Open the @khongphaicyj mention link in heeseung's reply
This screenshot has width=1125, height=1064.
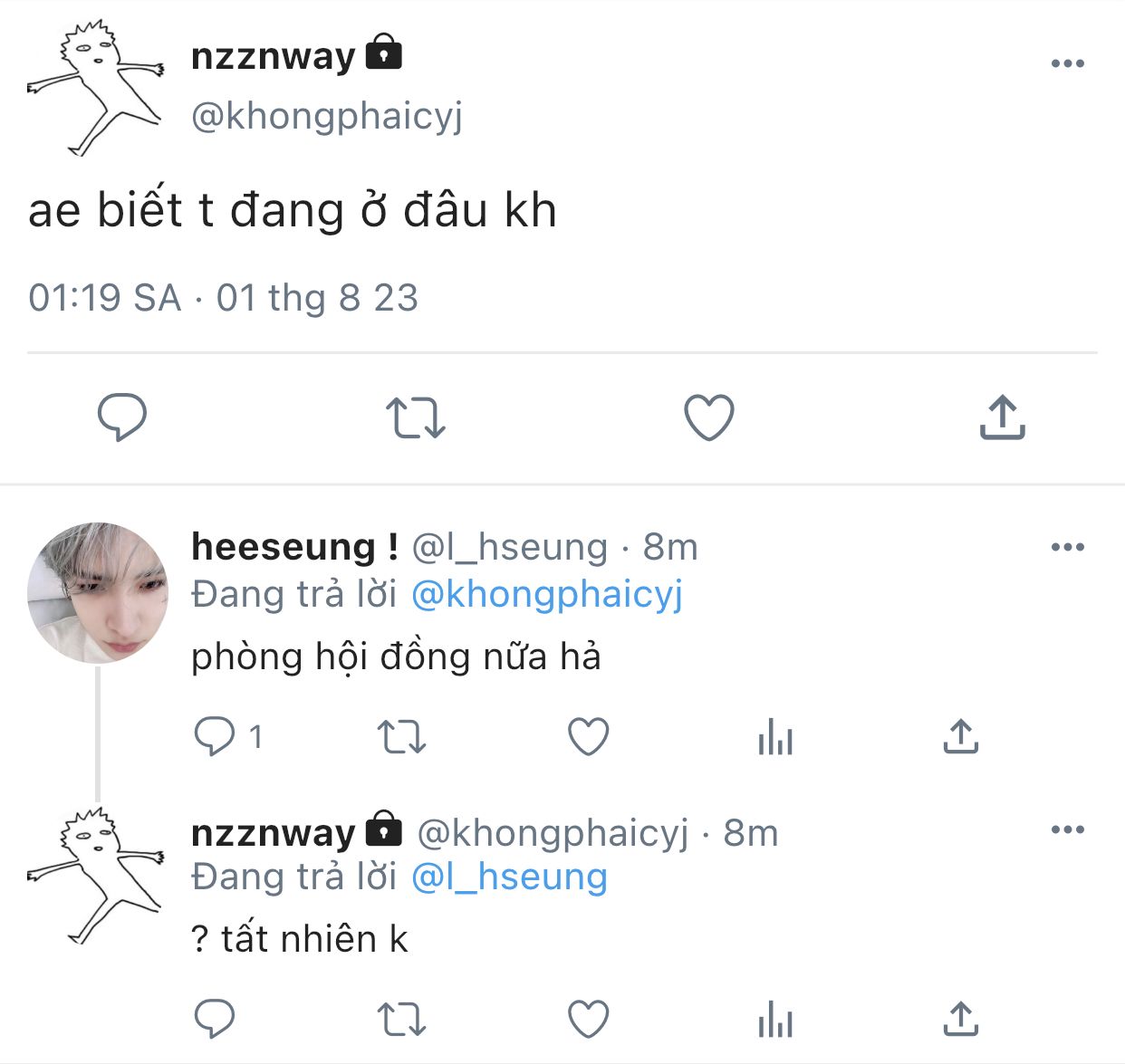tap(547, 595)
